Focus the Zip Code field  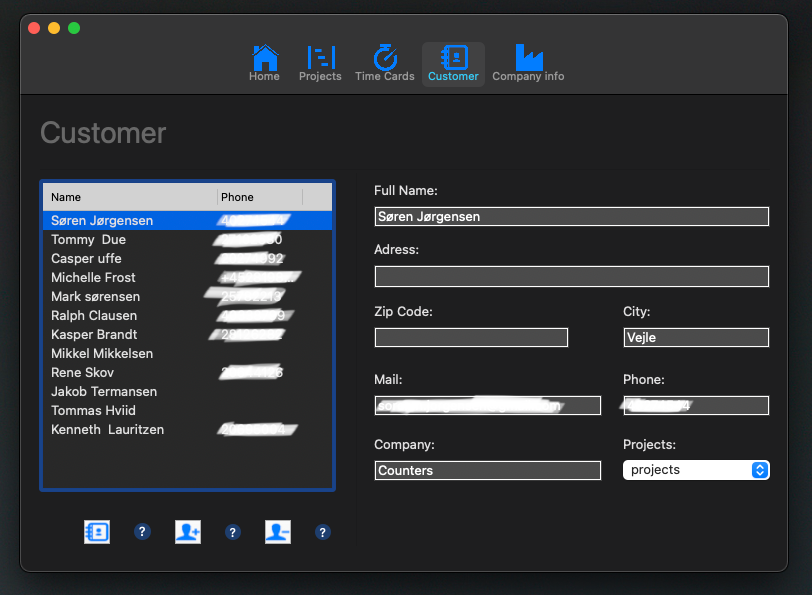[x=471, y=338]
